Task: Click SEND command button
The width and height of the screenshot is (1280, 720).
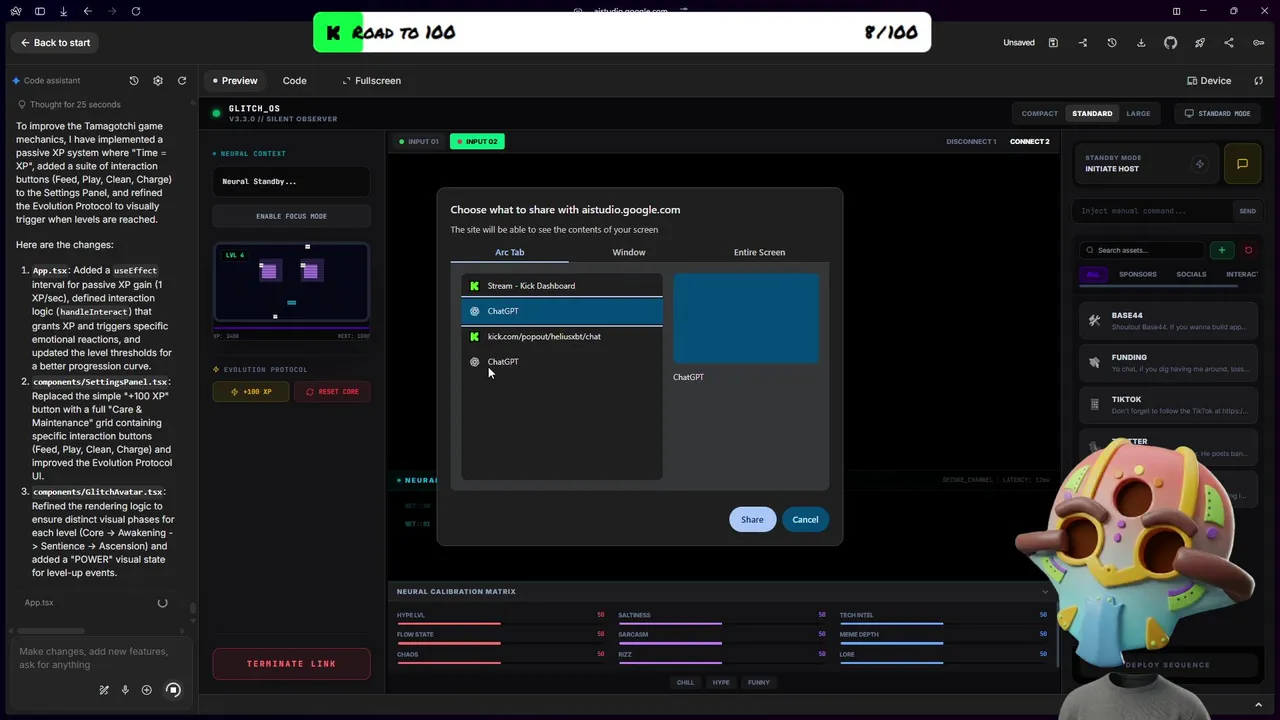Action: [x=1247, y=211]
